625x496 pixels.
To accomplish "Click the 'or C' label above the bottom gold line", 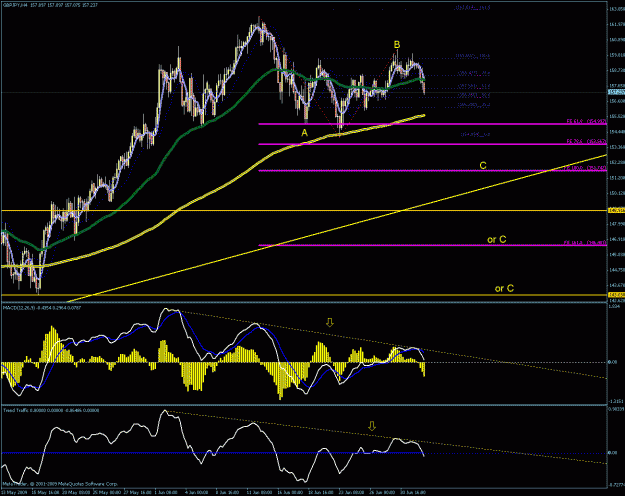I will tap(504, 288).
